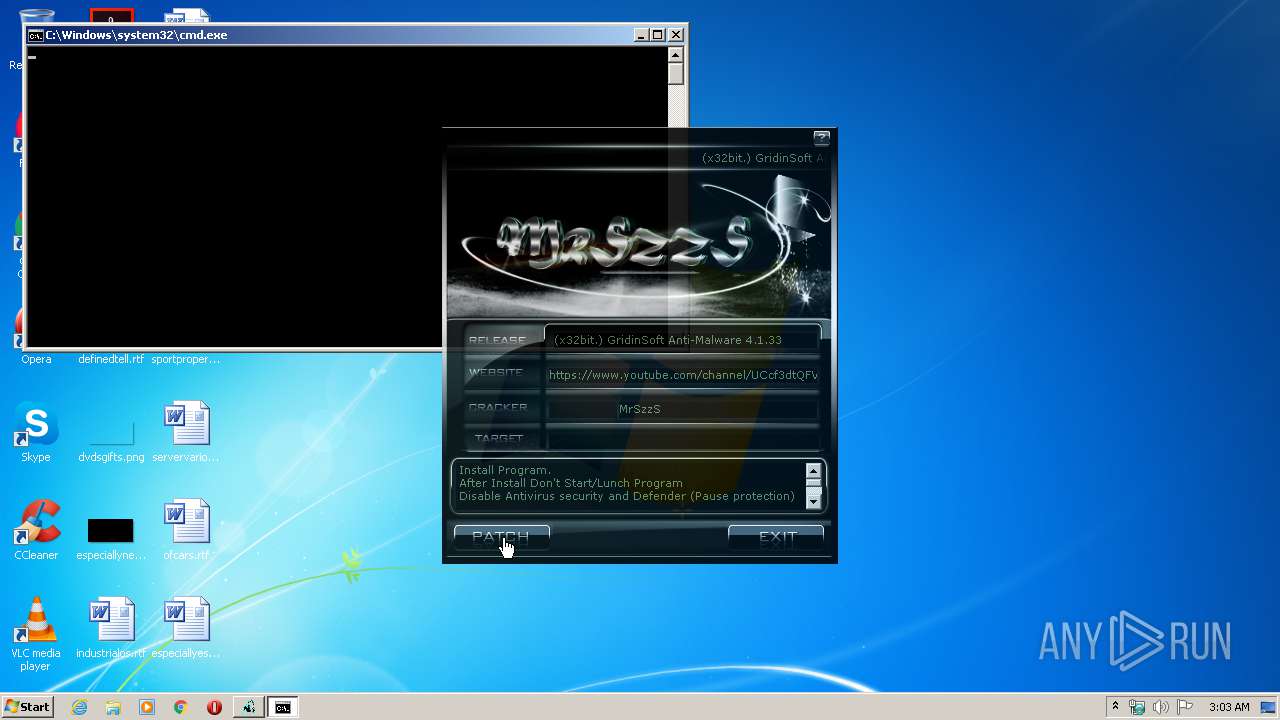Click the TARGET input field
Image resolution: width=1280 pixels, height=720 pixels.
[x=683, y=438]
